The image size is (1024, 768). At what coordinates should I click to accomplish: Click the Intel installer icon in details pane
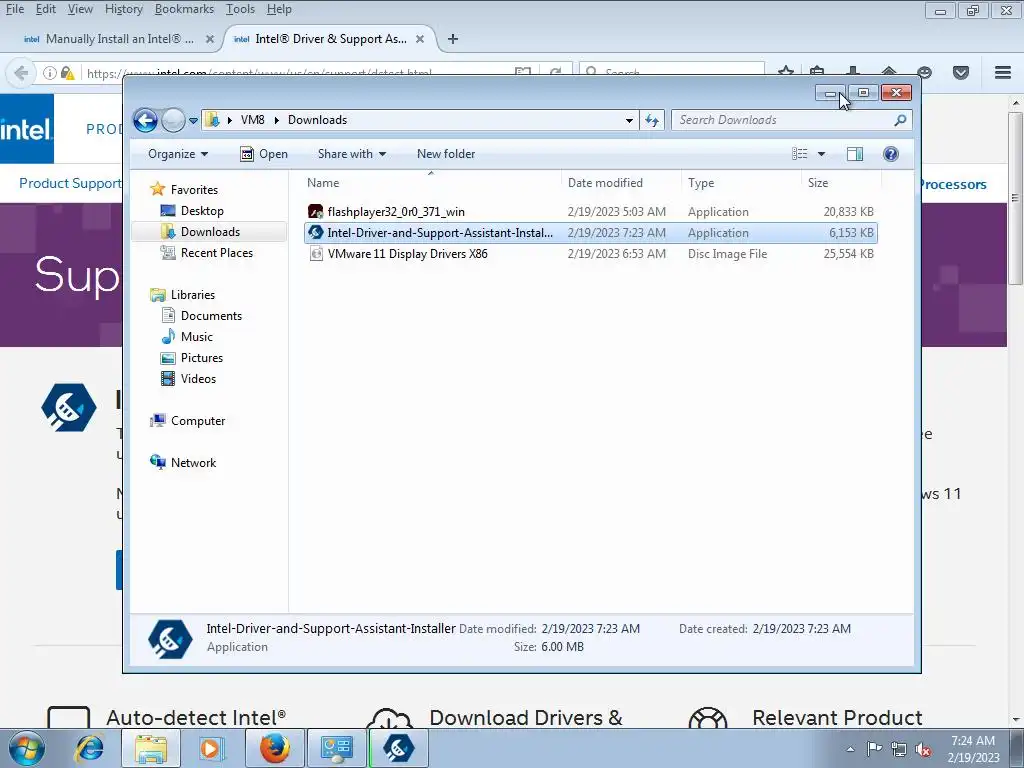170,638
